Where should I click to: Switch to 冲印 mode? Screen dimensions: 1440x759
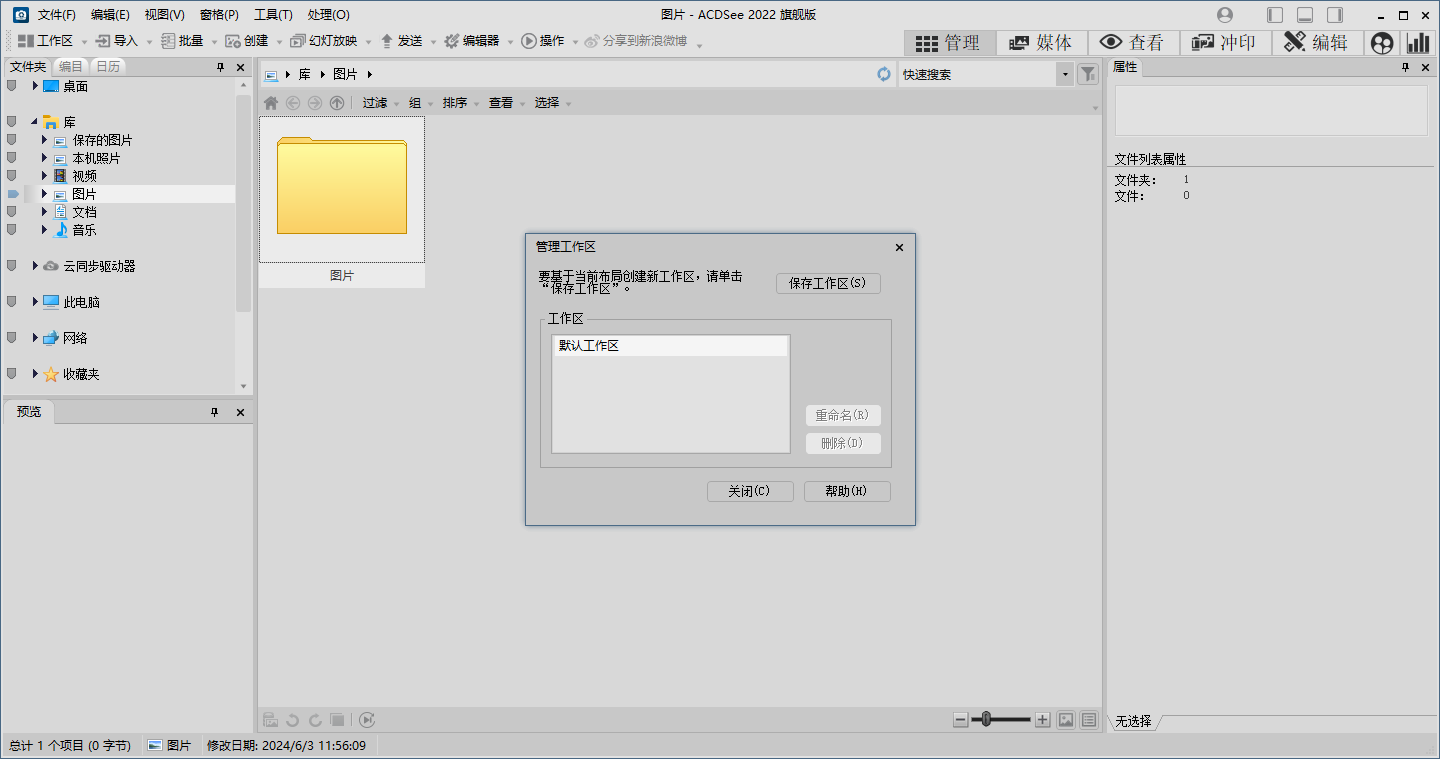click(x=1225, y=43)
